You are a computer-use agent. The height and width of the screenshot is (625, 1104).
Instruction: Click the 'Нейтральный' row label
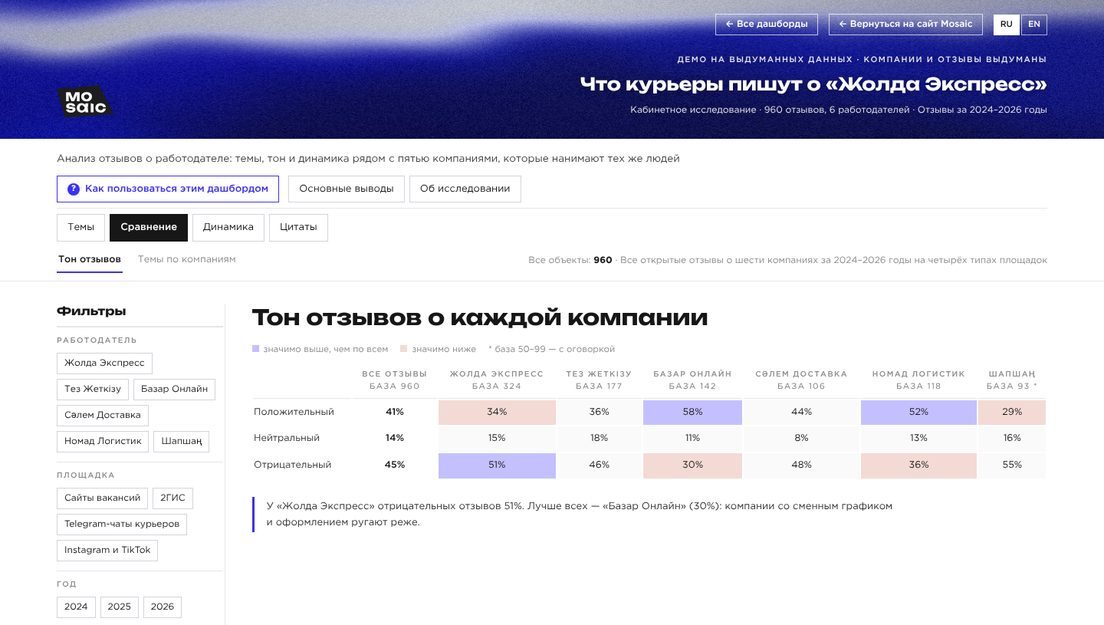pos(287,438)
